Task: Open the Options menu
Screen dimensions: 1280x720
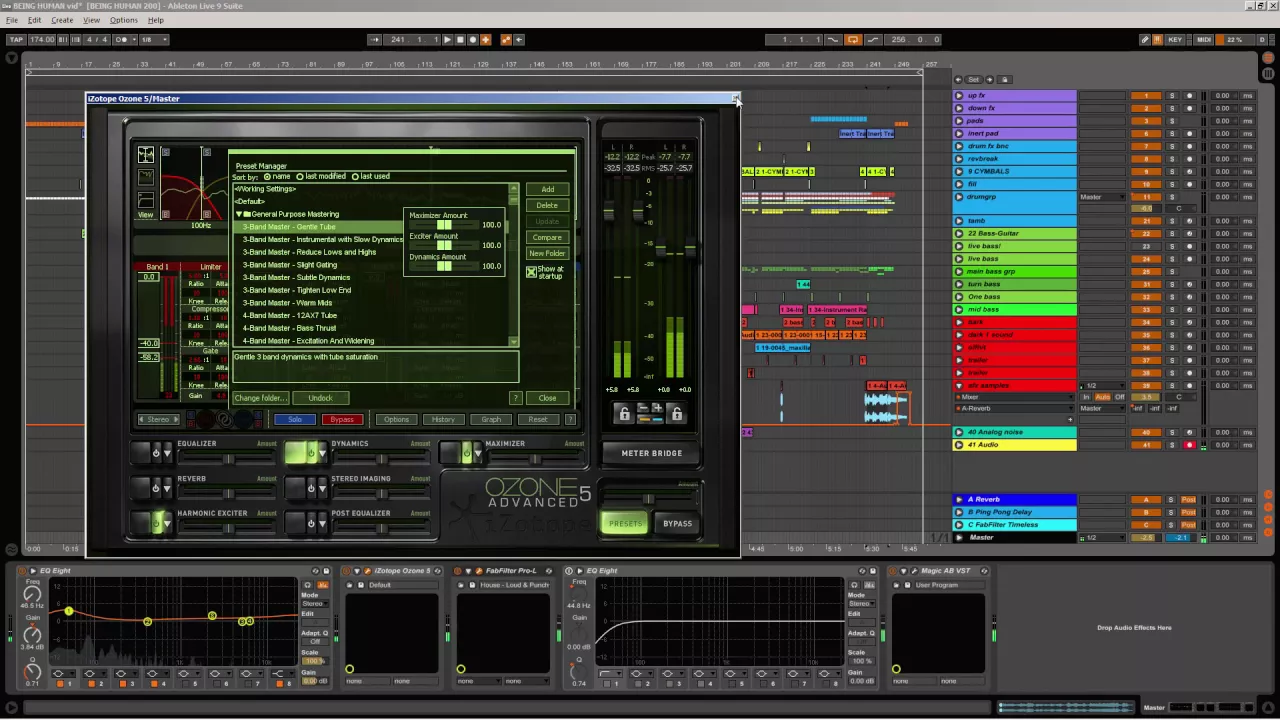Action: point(124,20)
